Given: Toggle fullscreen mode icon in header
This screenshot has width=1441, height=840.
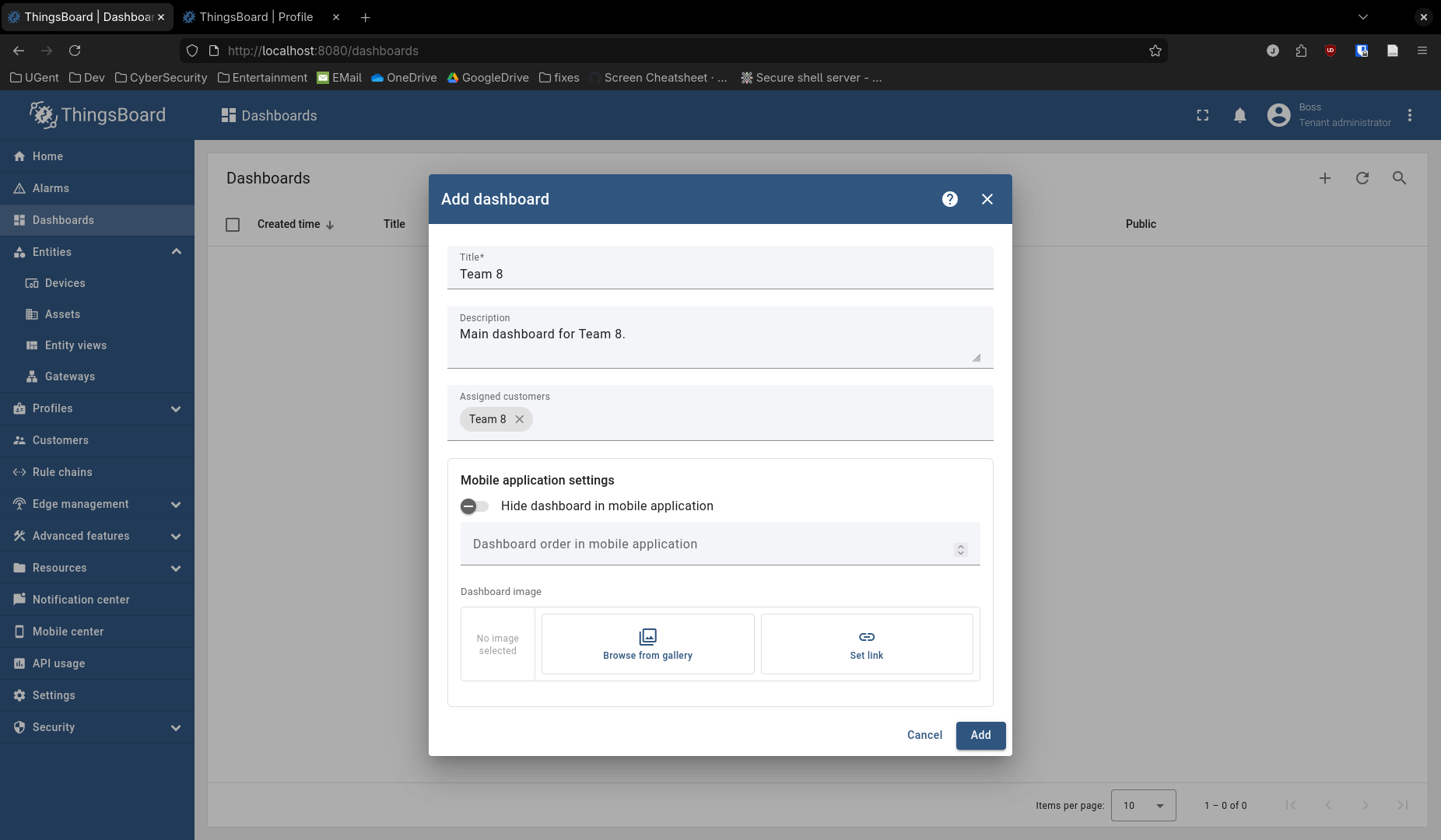Looking at the screenshot, I should point(1202,116).
